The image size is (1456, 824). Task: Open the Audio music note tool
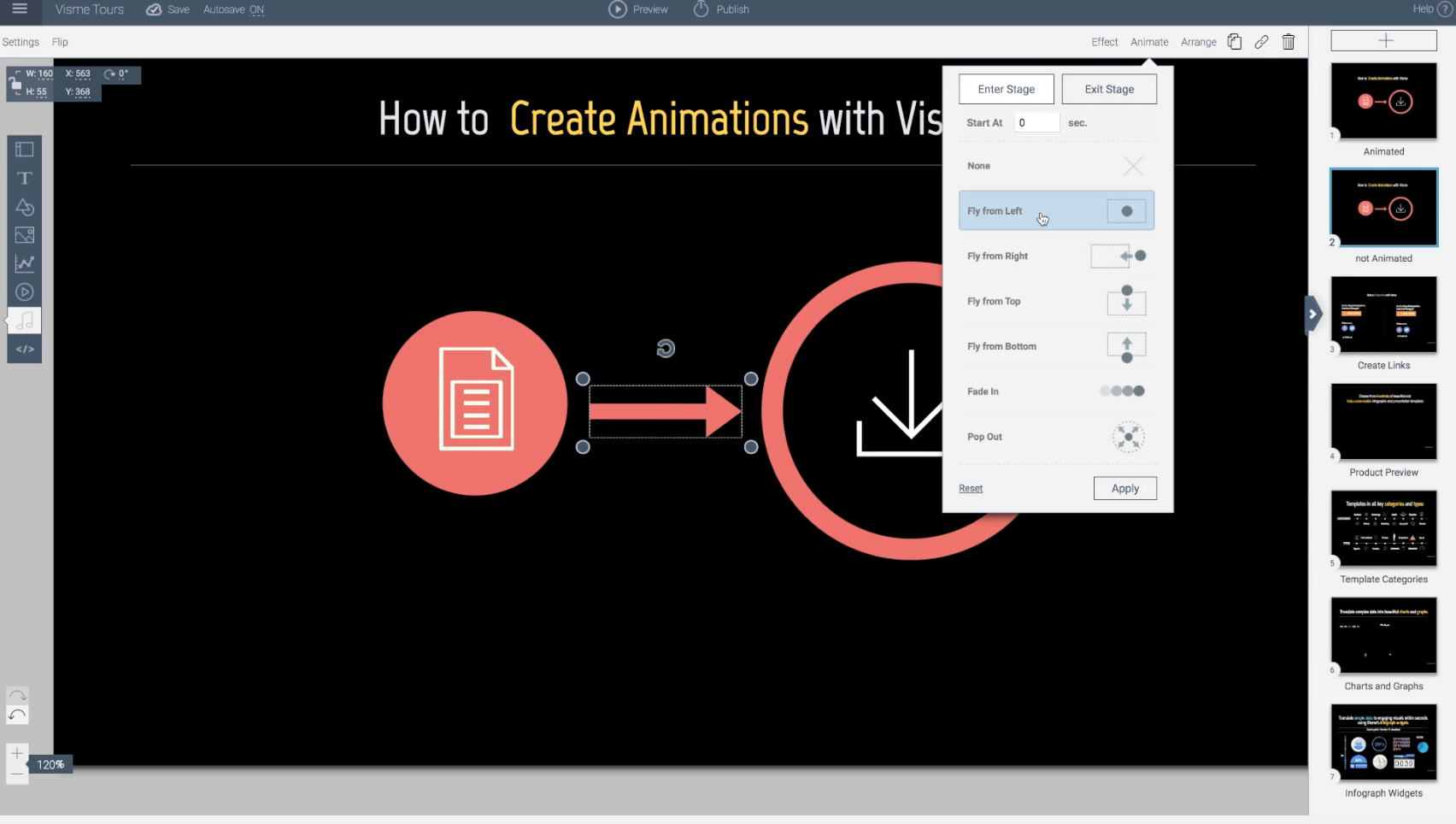pyautogui.click(x=25, y=321)
